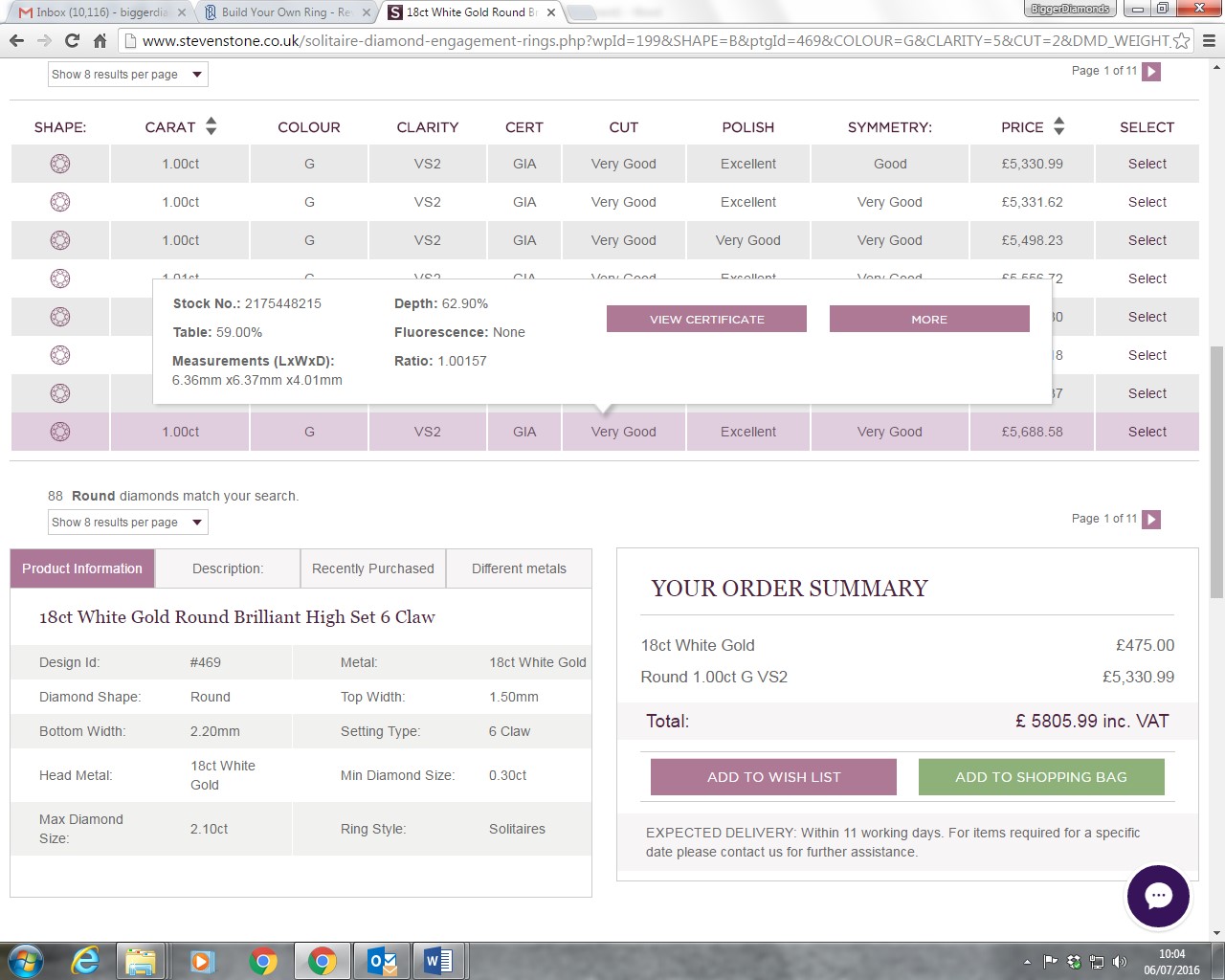
Task: Click the browser forward arrow
Action: (44, 40)
